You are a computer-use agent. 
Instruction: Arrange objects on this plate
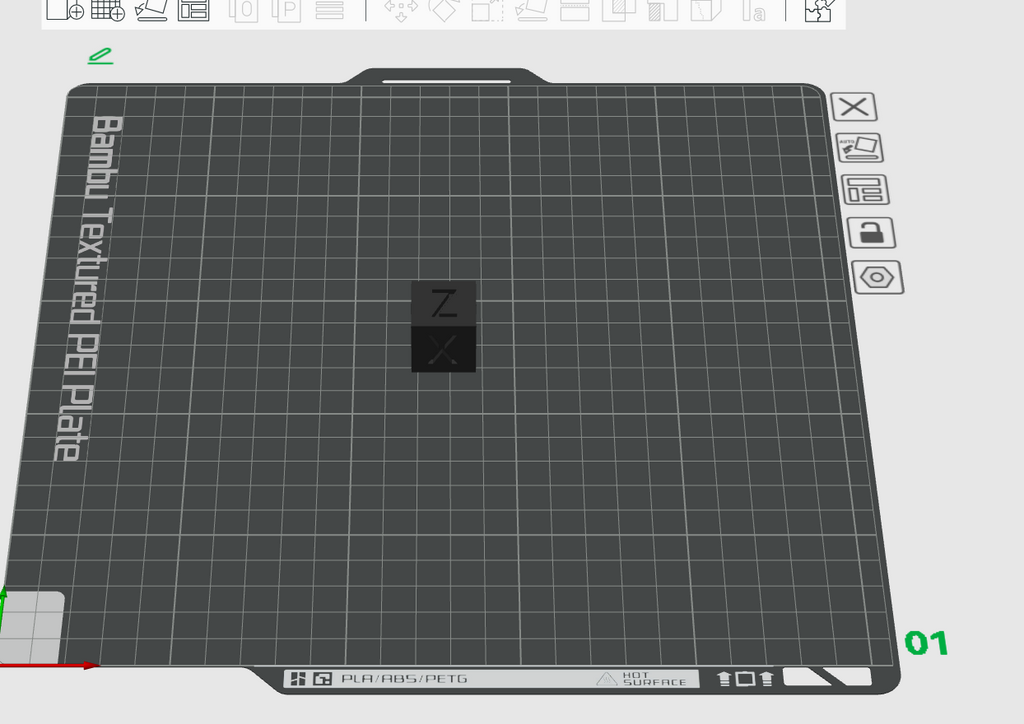[865, 190]
